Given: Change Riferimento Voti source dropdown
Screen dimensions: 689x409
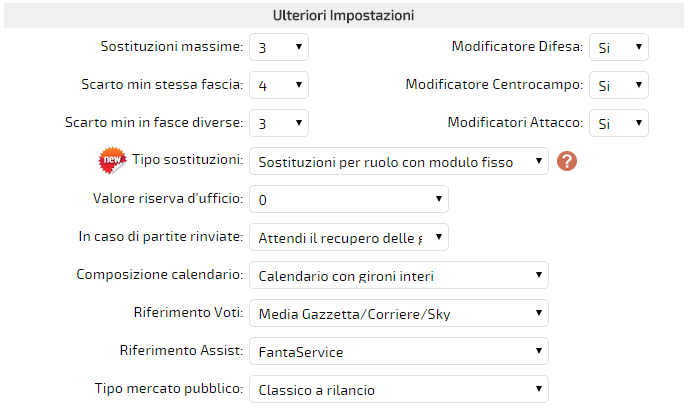Looking at the screenshot, I should click(x=399, y=313).
